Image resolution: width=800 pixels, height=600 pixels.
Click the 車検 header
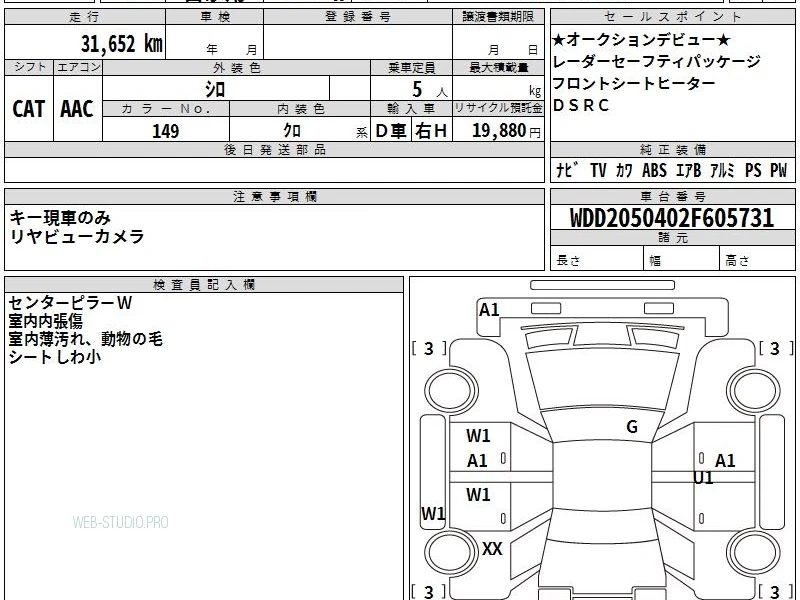(x=214, y=17)
